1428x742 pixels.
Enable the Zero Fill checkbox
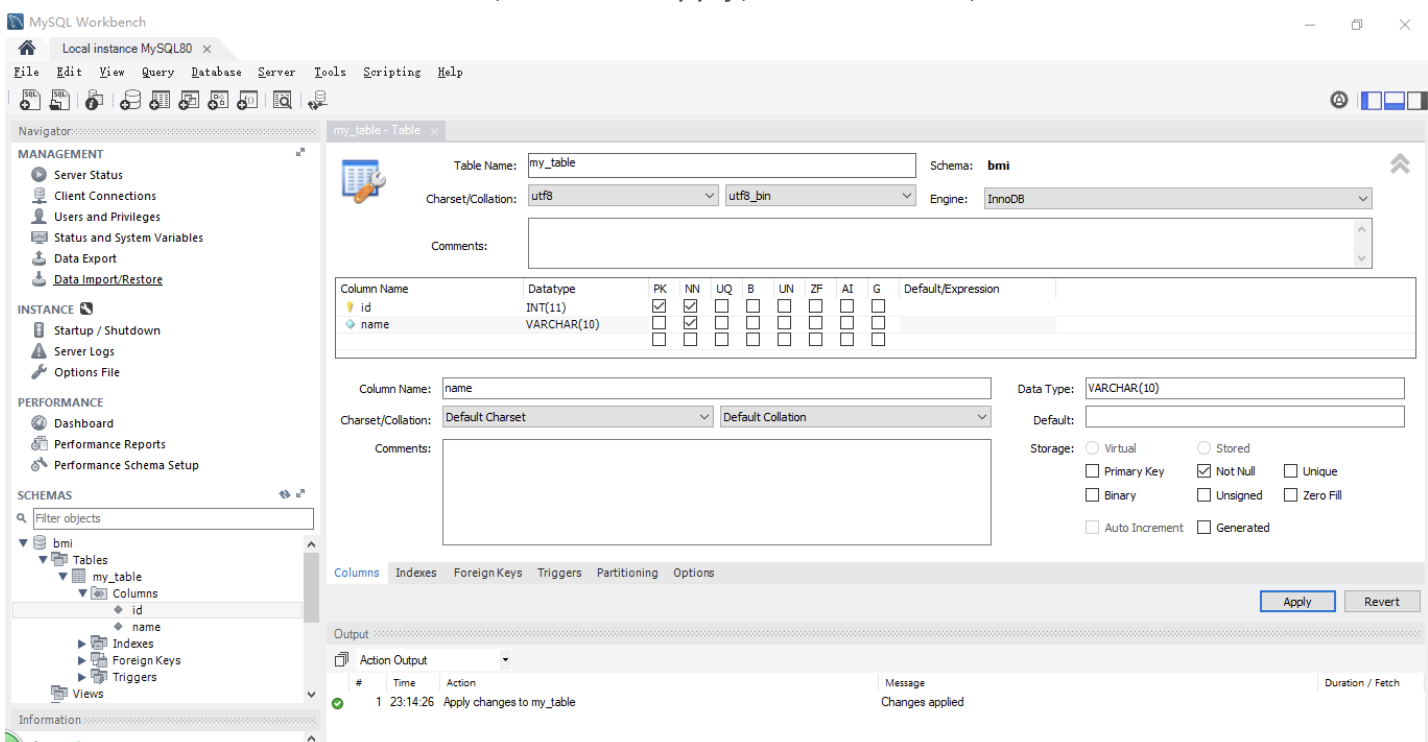(x=1291, y=495)
